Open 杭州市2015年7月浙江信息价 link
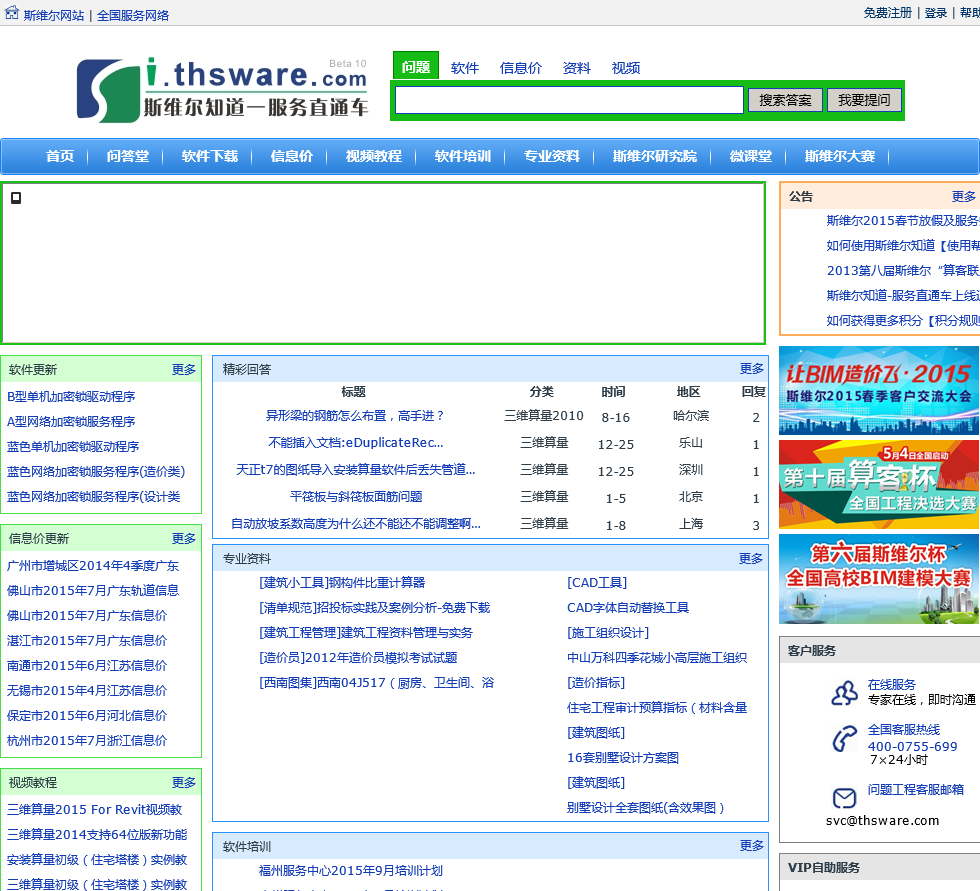Image resolution: width=980 pixels, height=891 pixels. [87, 740]
